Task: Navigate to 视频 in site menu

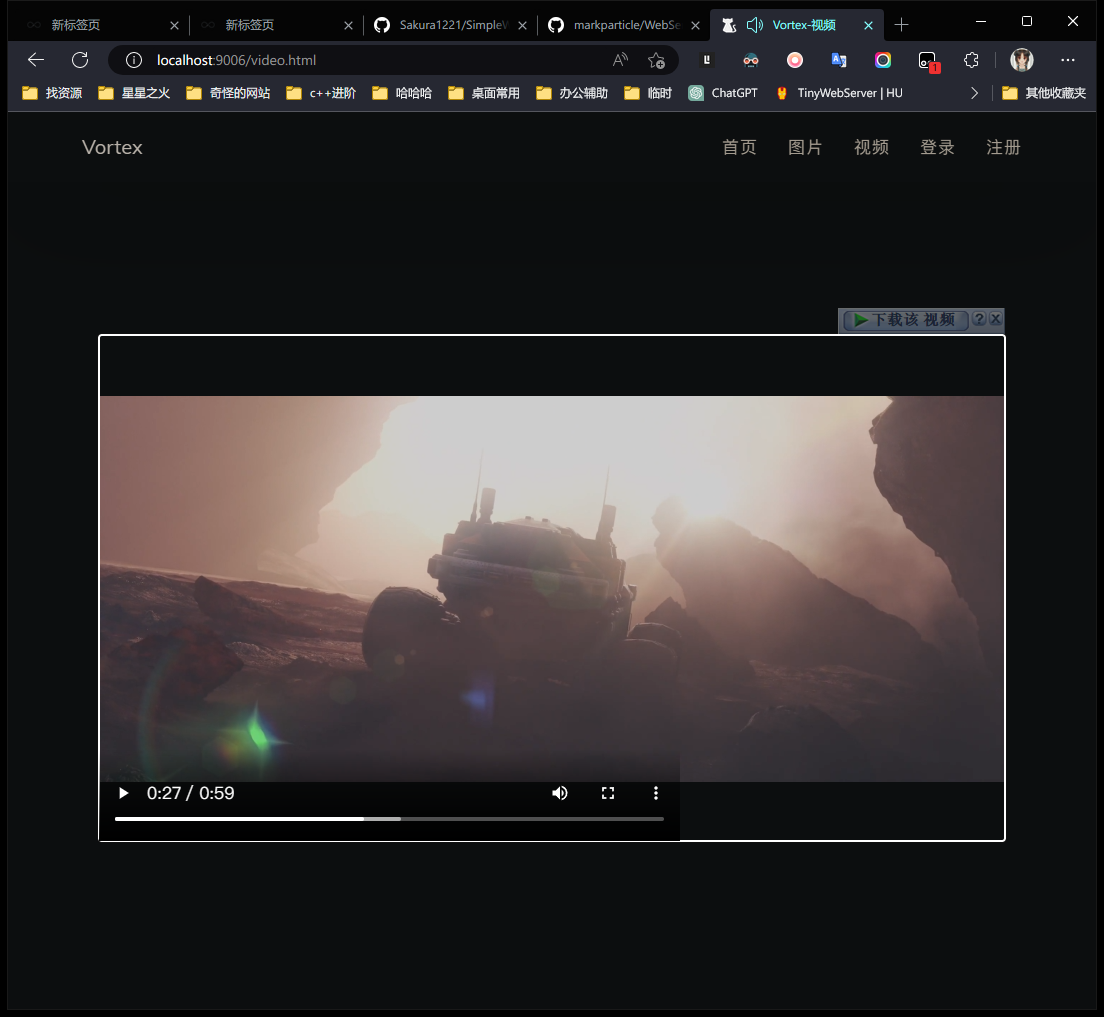Action: 871,147
